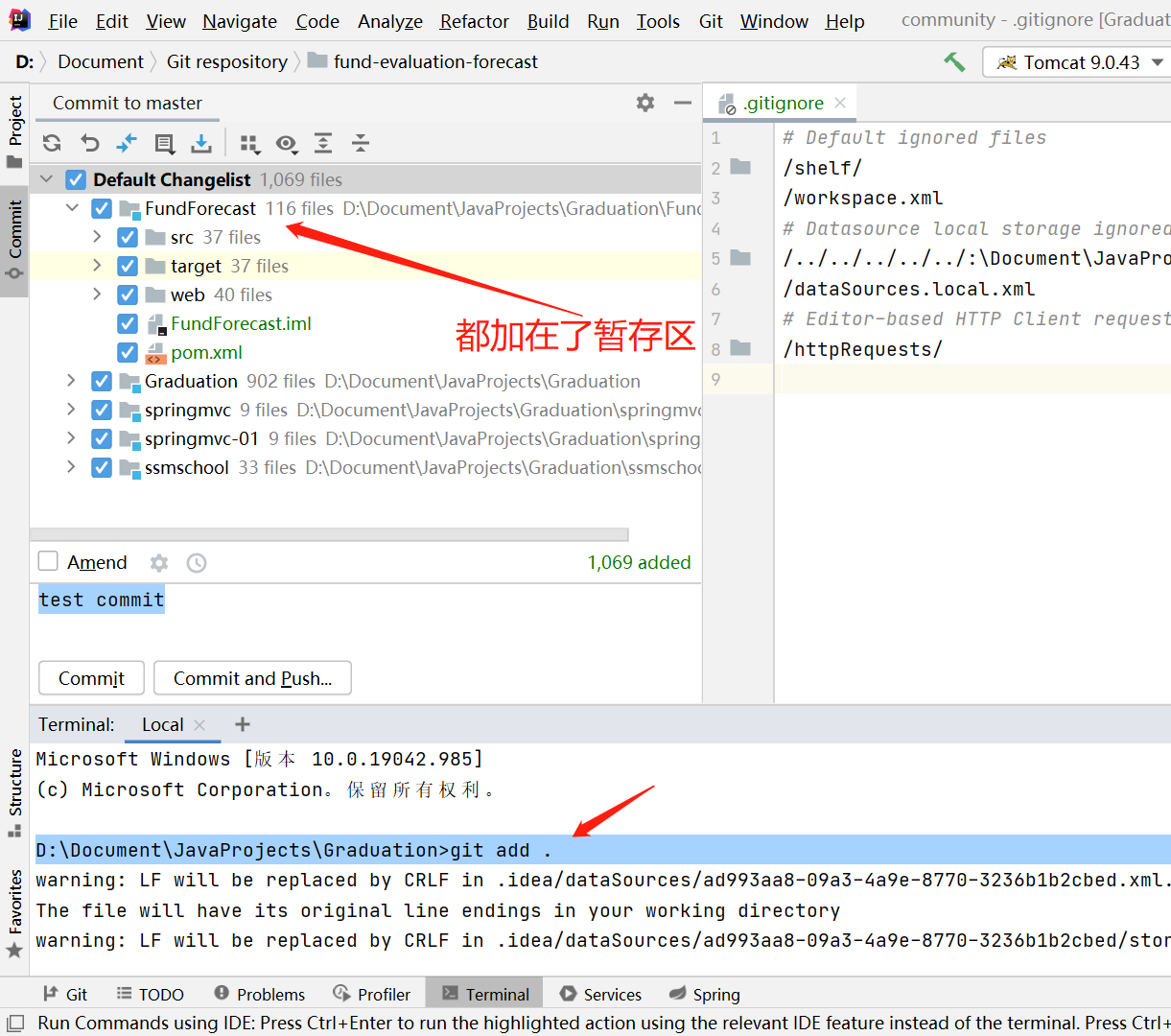Open the commit options gear beside Amend
Image resolution: width=1171 pixels, height=1036 pixels.
pyautogui.click(x=159, y=563)
